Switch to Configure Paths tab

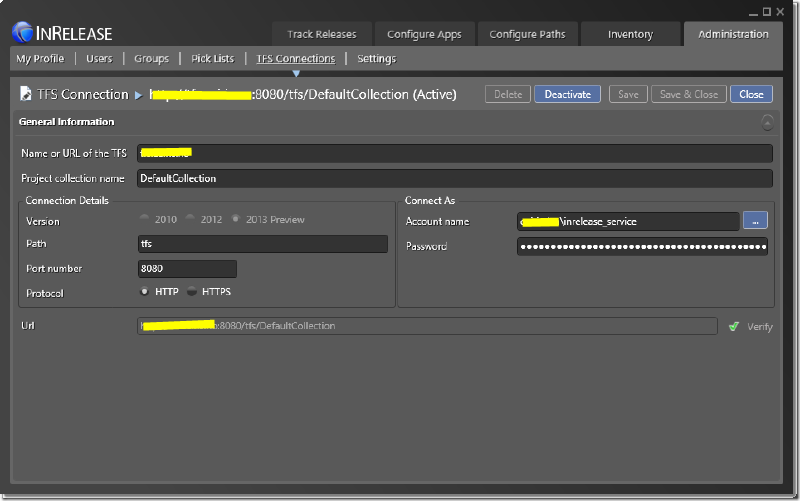point(528,34)
